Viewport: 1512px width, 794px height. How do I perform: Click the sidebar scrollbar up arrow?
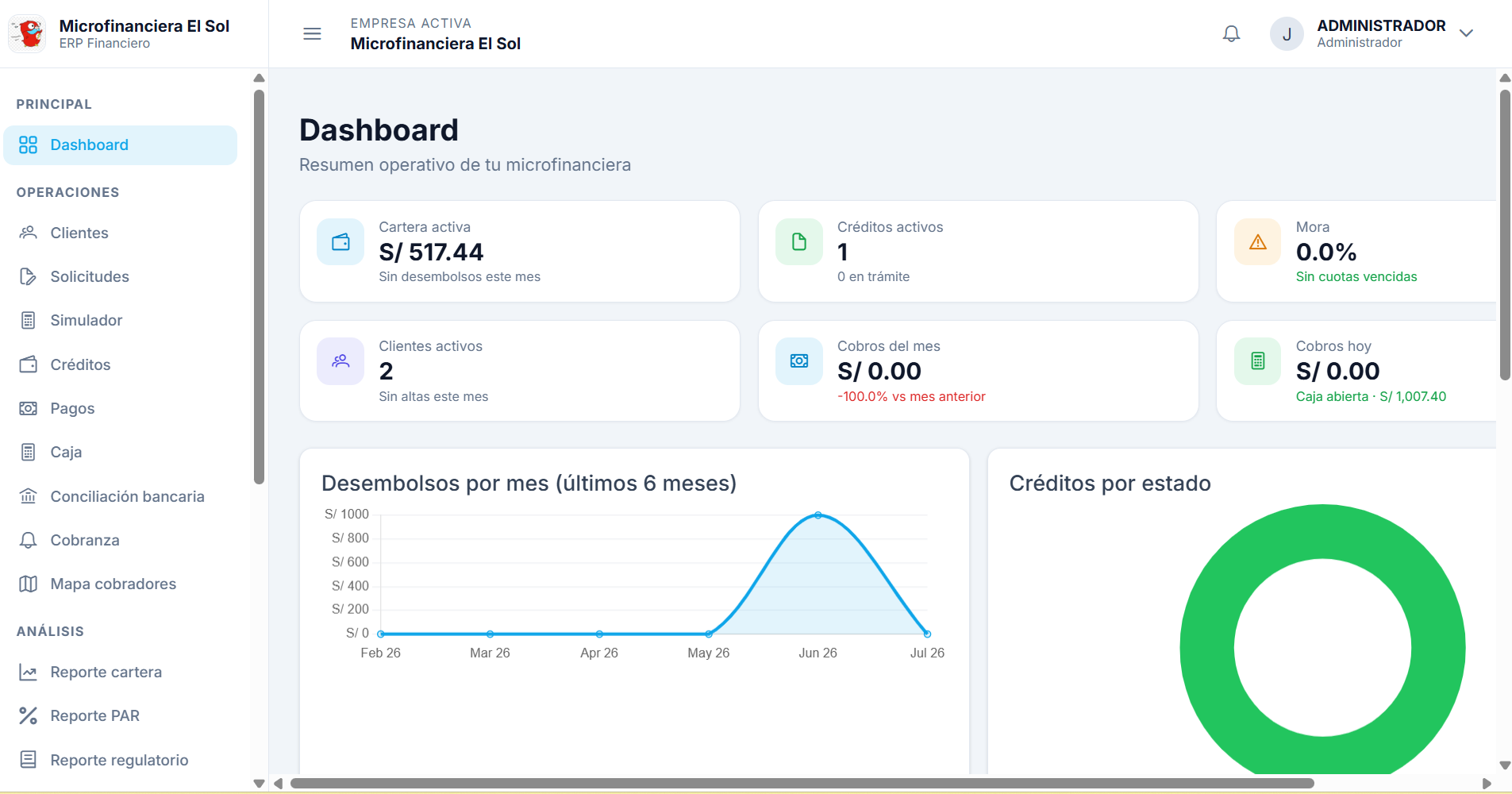coord(259,78)
